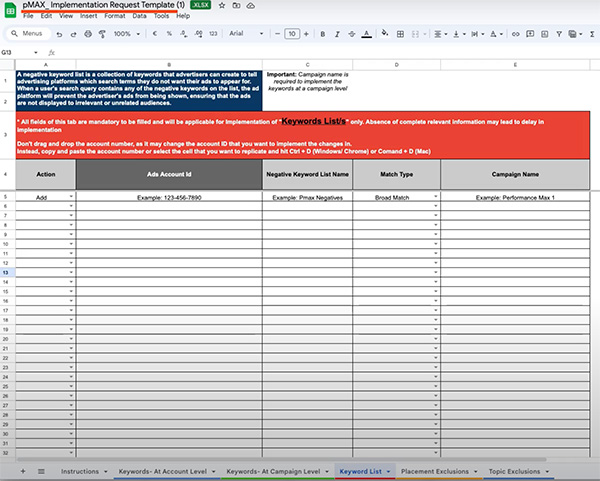Open the Data menu
Image resolution: width=600 pixels, height=481 pixels.
(139, 16)
